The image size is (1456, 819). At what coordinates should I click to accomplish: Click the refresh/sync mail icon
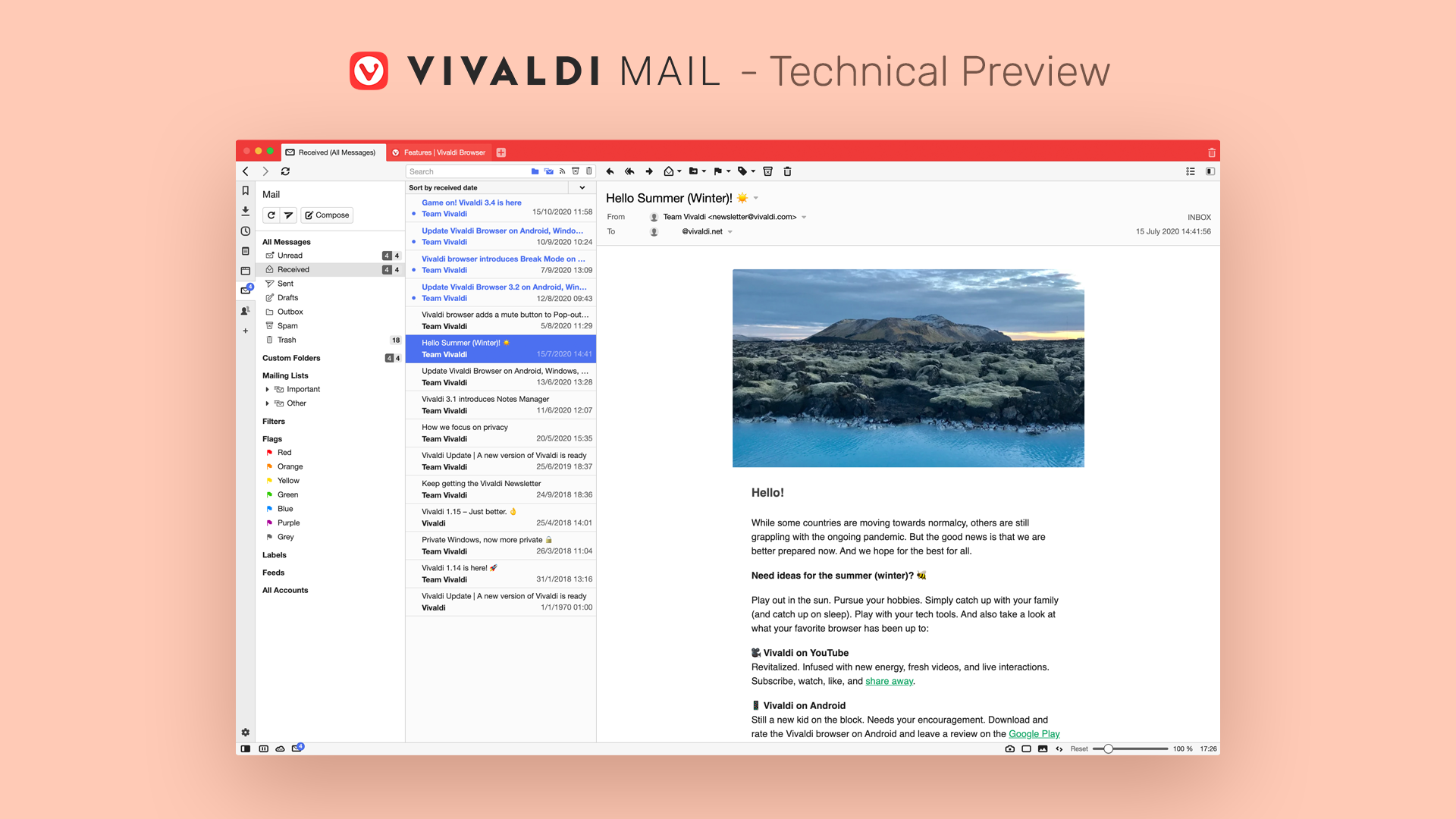coord(272,214)
